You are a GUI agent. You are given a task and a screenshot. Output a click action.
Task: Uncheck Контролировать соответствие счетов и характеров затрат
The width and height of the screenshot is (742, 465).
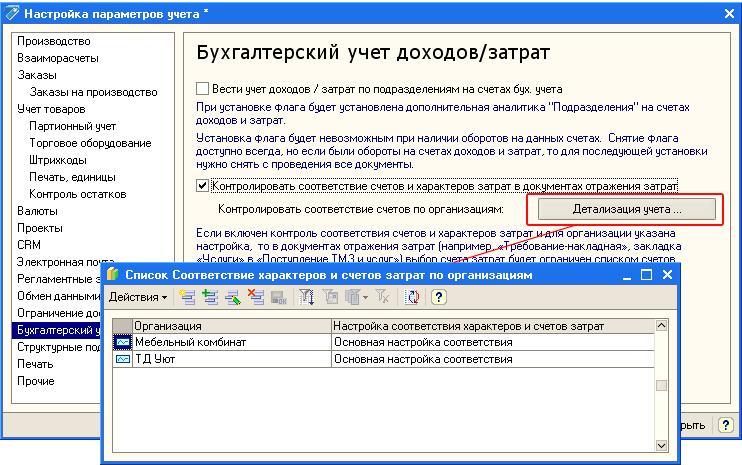[x=204, y=185]
